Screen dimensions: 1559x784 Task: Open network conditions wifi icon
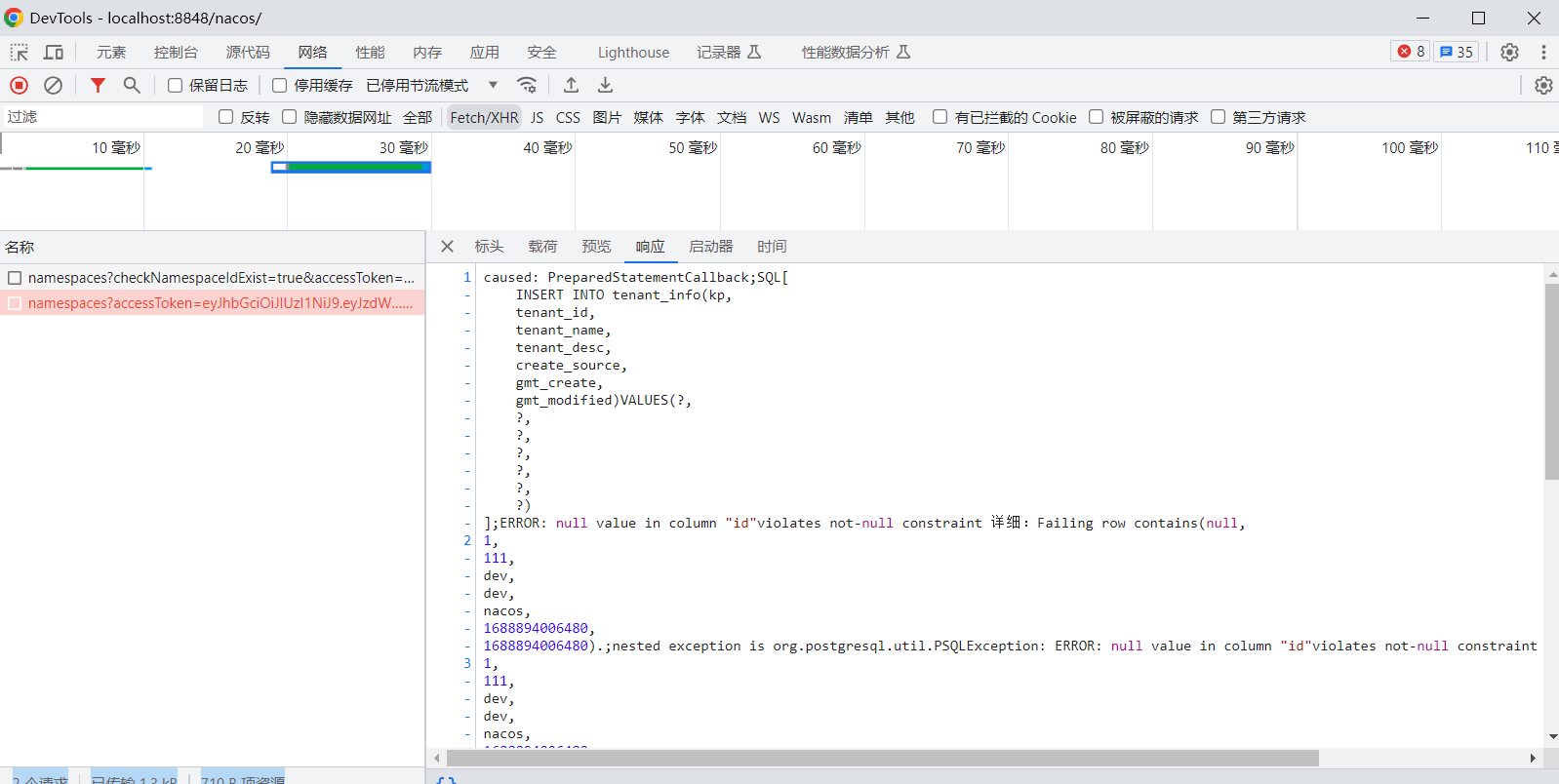click(x=527, y=85)
